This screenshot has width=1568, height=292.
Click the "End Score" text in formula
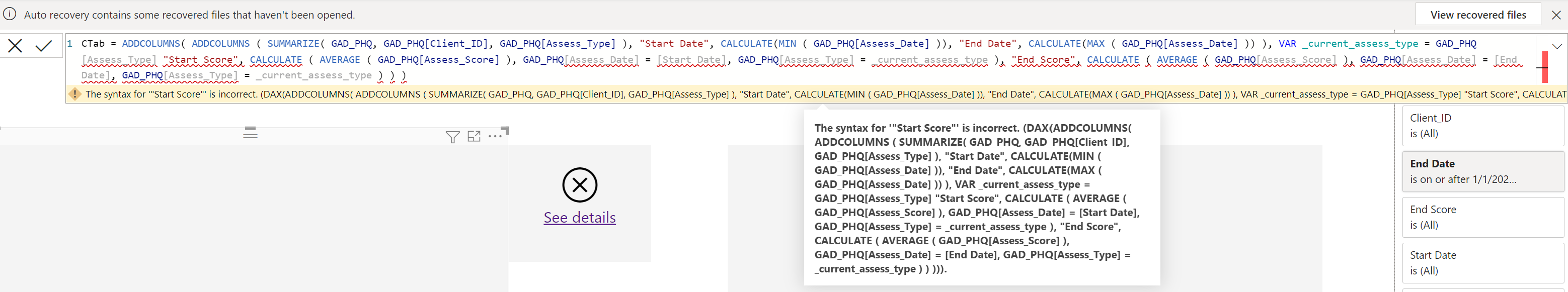pyautogui.click(x=1043, y=60)
